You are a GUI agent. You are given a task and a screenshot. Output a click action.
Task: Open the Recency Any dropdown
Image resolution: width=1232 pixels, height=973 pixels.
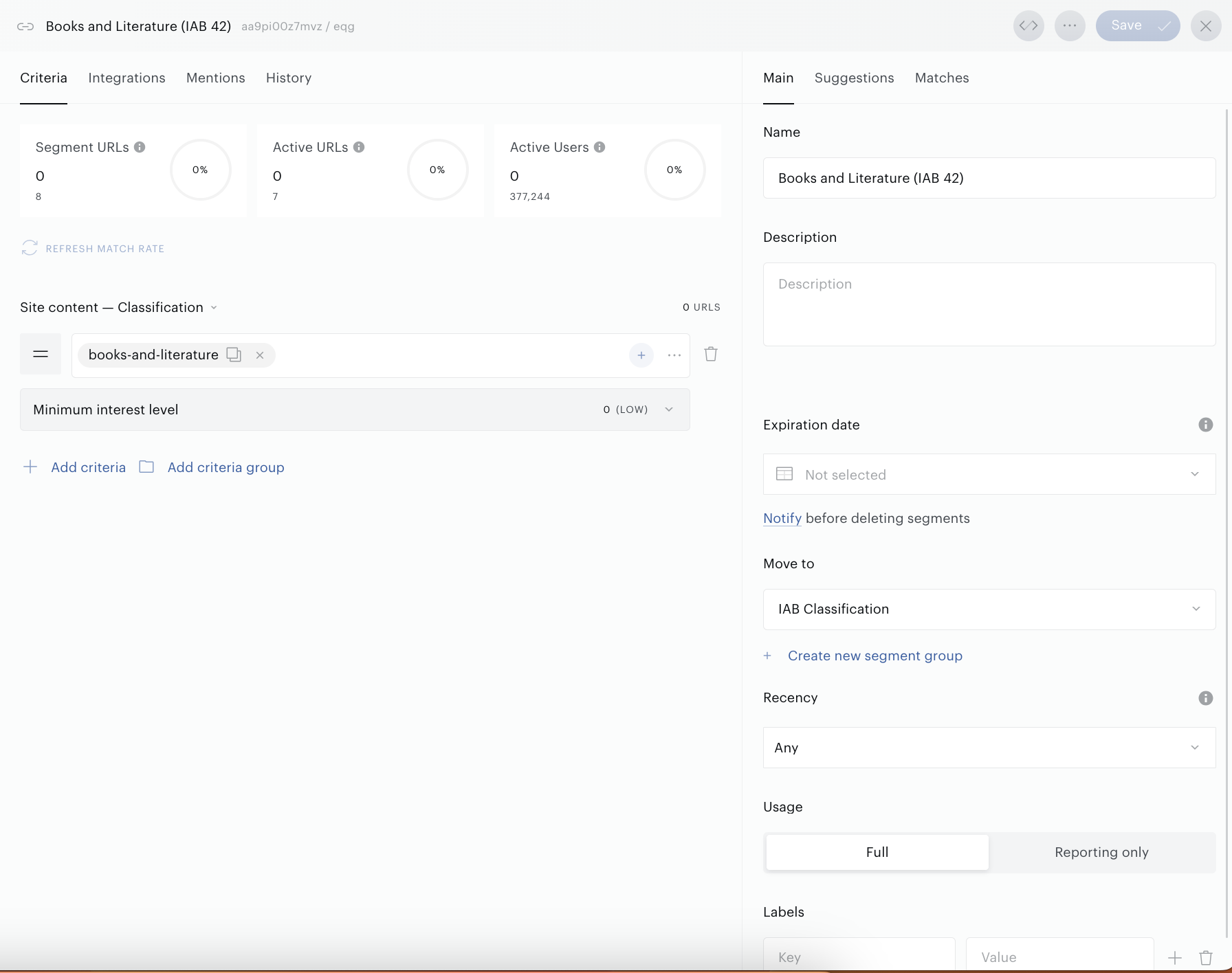click(x=989, y=748)
